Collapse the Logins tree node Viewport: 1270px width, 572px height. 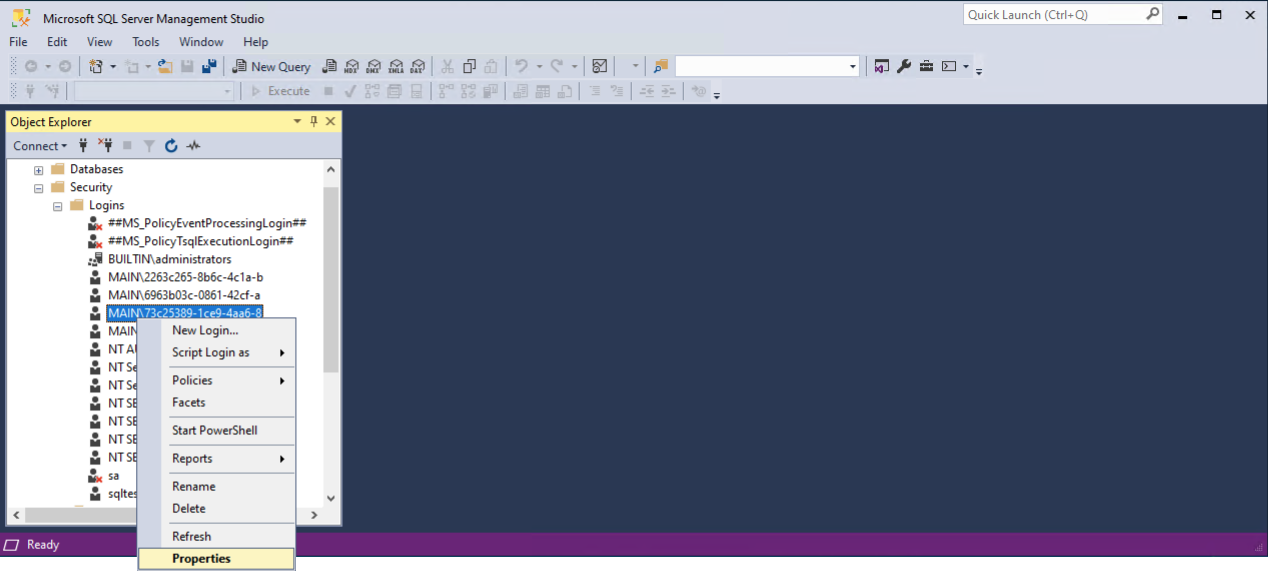click(x=58, y=206)
